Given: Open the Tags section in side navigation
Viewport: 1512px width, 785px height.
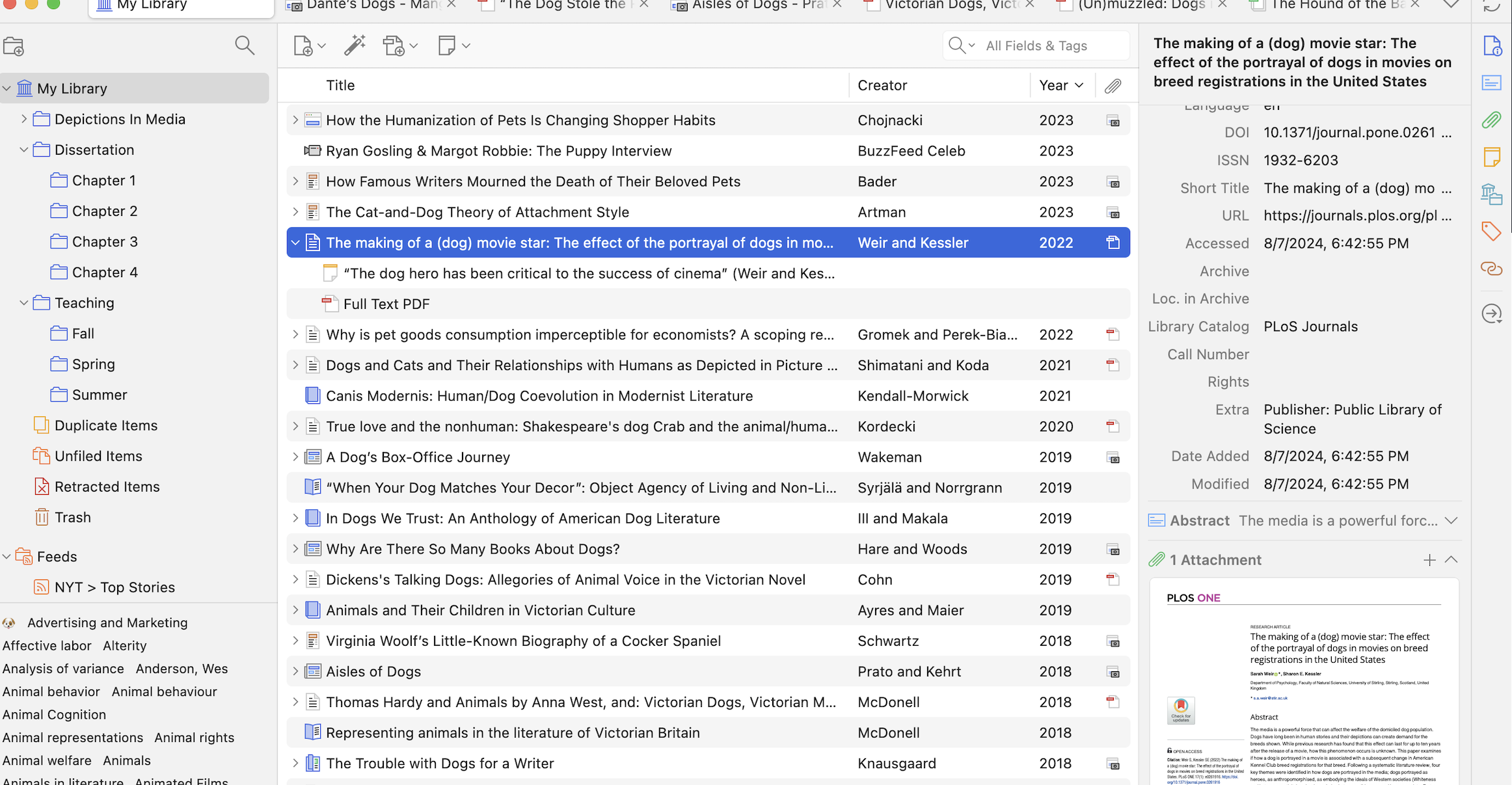Looking at the screenshot, I should click(x=1491, y=231).
